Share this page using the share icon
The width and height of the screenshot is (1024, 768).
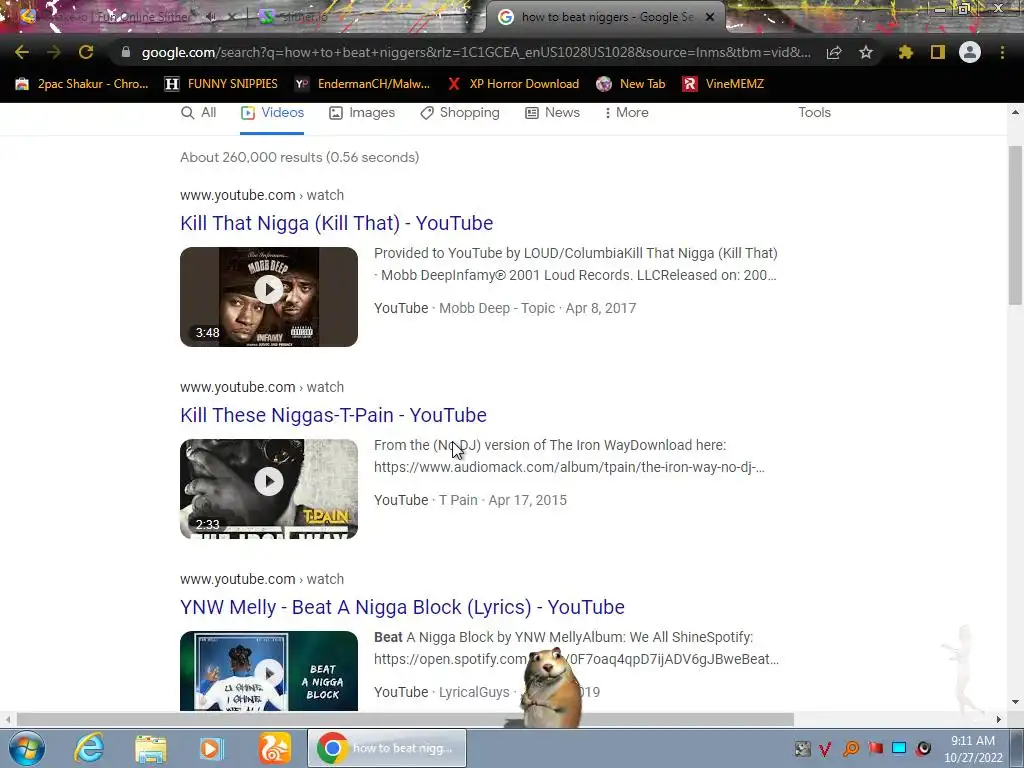834,52
